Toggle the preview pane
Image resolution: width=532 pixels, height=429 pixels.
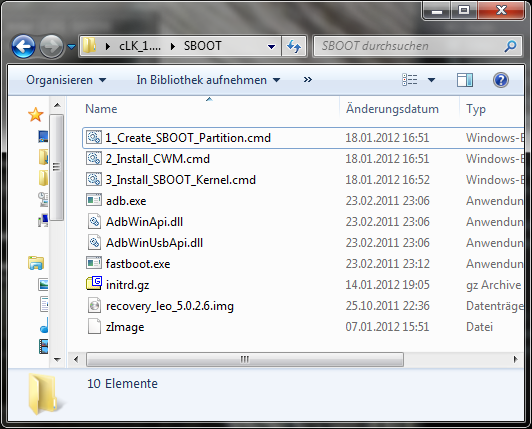coord(464,80)
